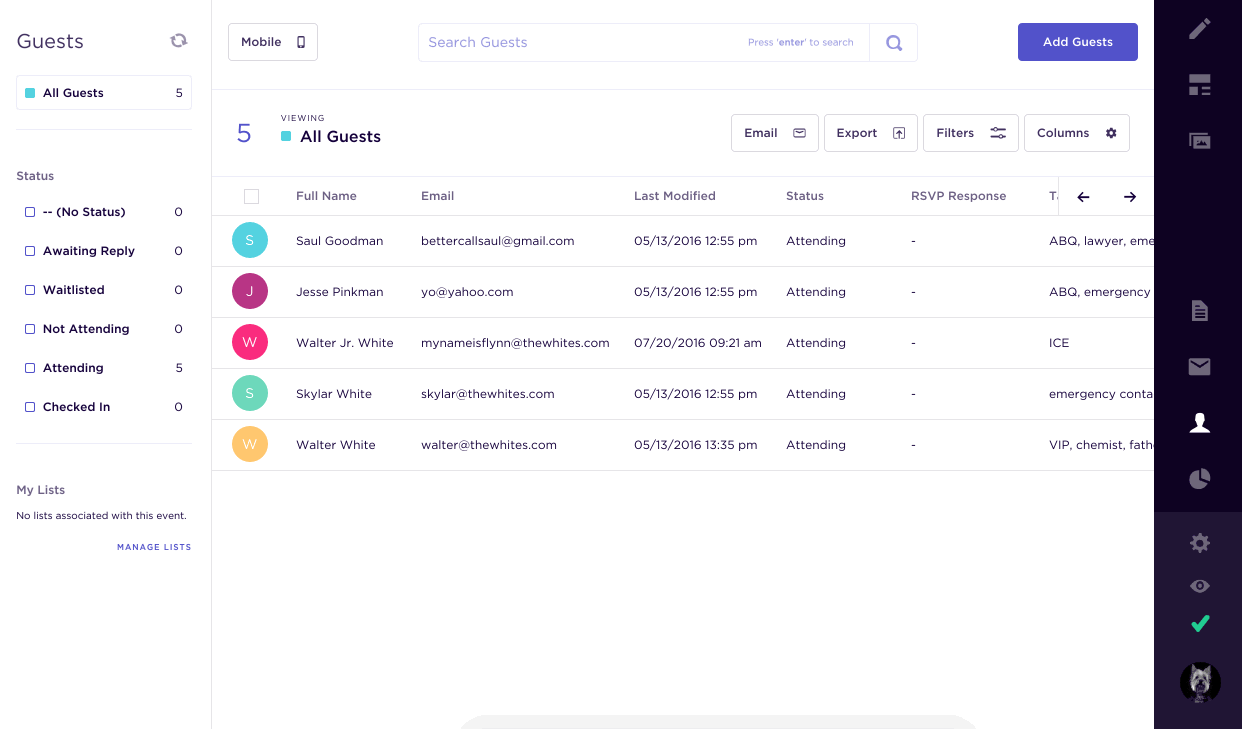Toggle the select-all guests checkbox

click(251, 196)
